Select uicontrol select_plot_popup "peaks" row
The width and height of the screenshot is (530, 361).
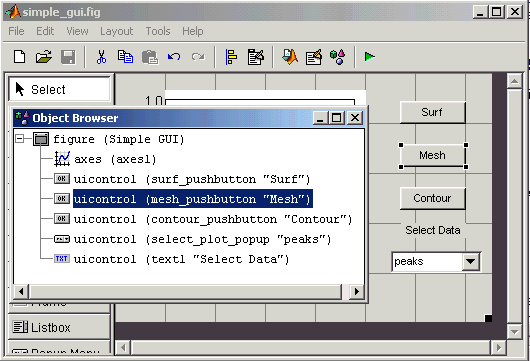coord(202,239)
